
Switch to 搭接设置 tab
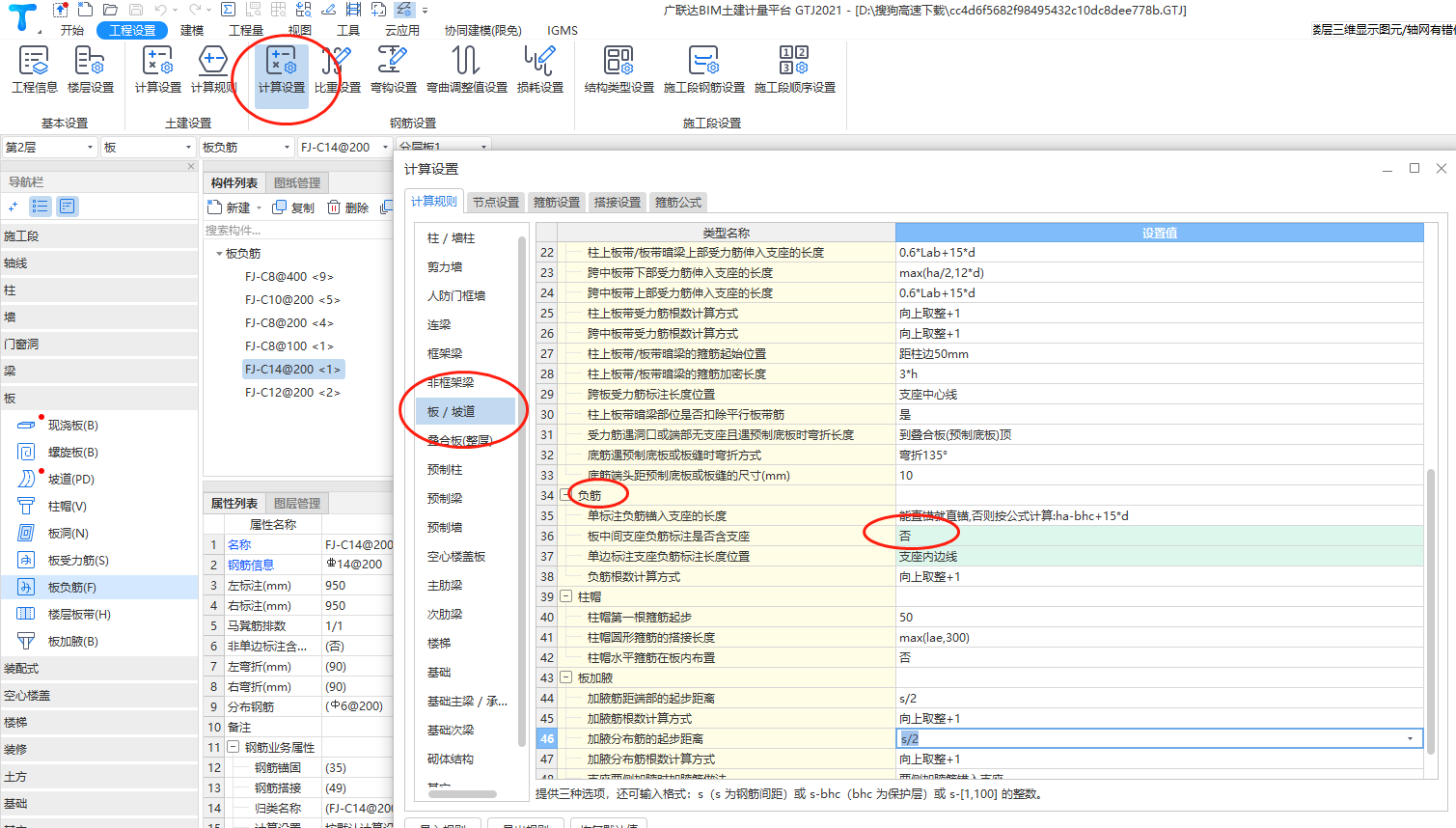[618, 202]
